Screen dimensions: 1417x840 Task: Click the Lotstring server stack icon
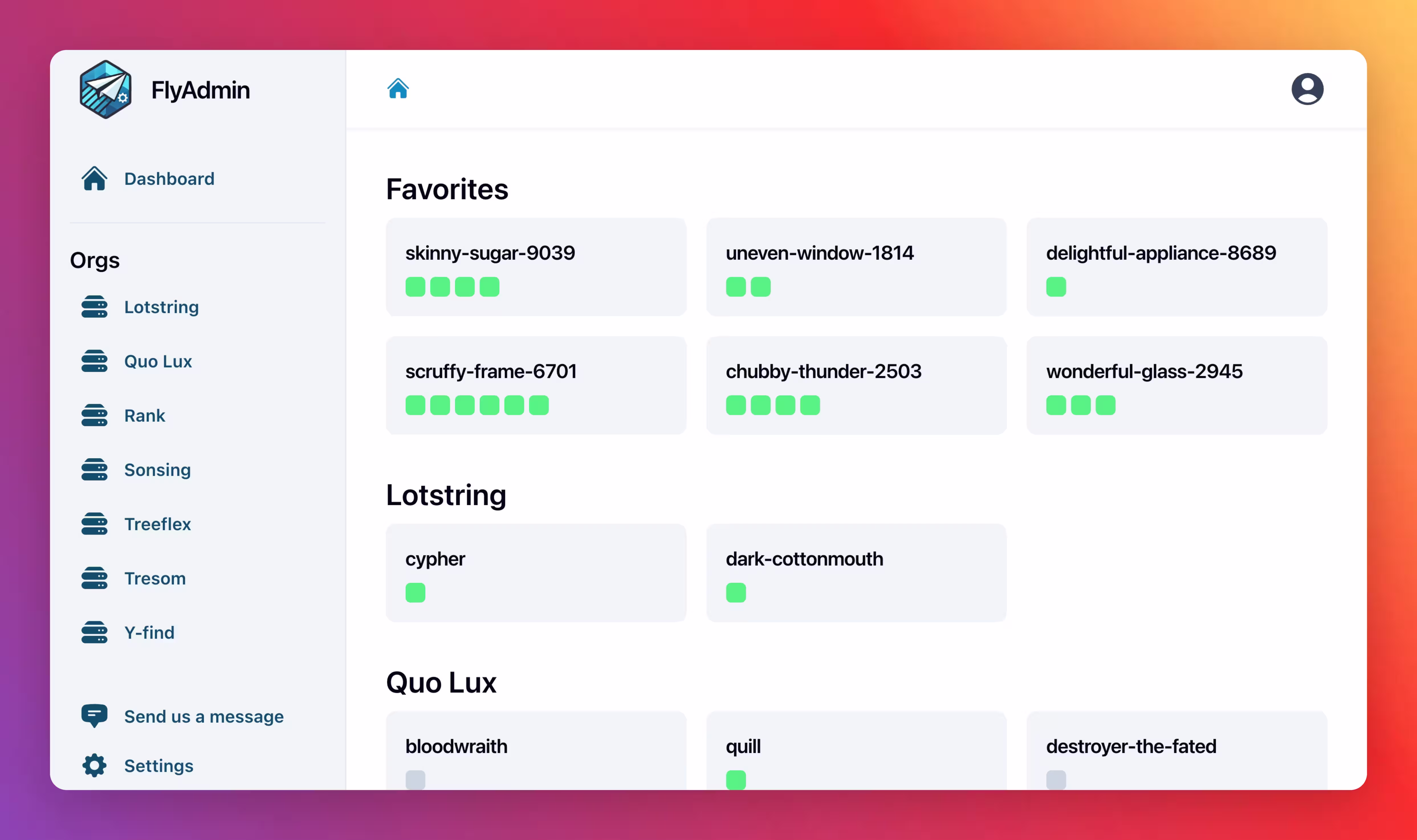click(x=94, y=307)
